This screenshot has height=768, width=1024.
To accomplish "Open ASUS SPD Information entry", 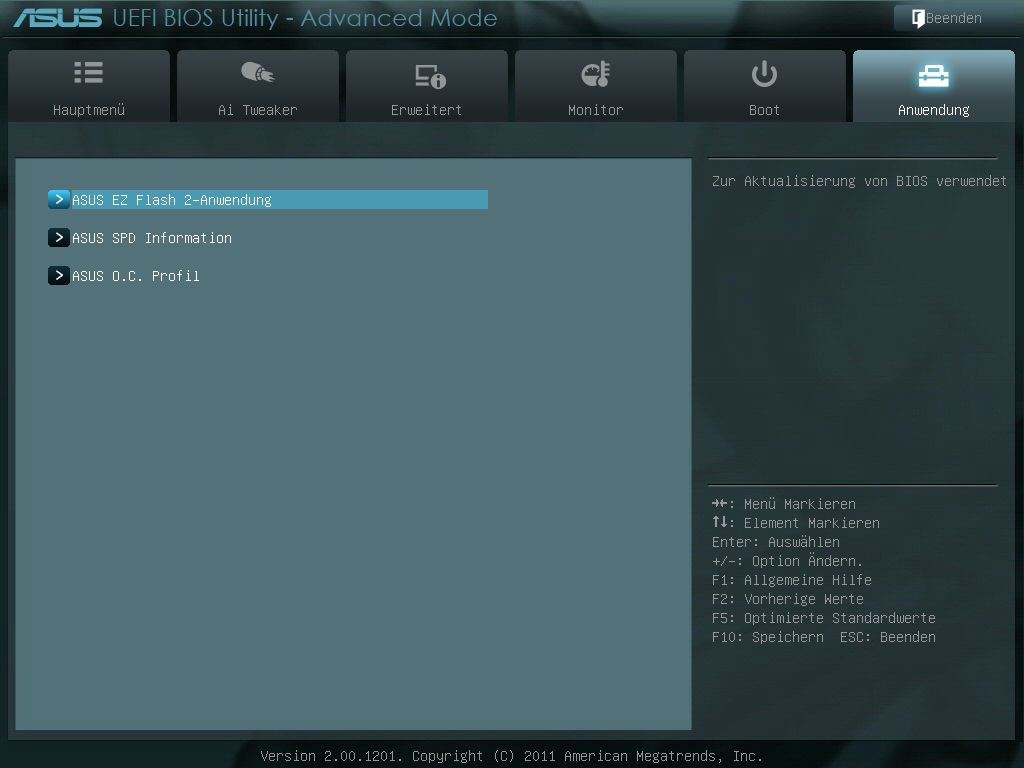I will (x=152, y=238).
